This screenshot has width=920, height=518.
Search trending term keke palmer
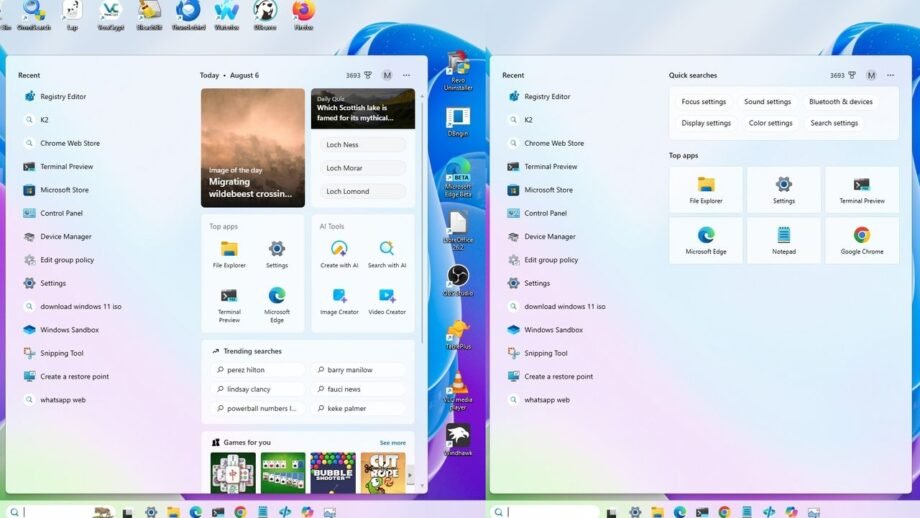click(x=358, y=408)
